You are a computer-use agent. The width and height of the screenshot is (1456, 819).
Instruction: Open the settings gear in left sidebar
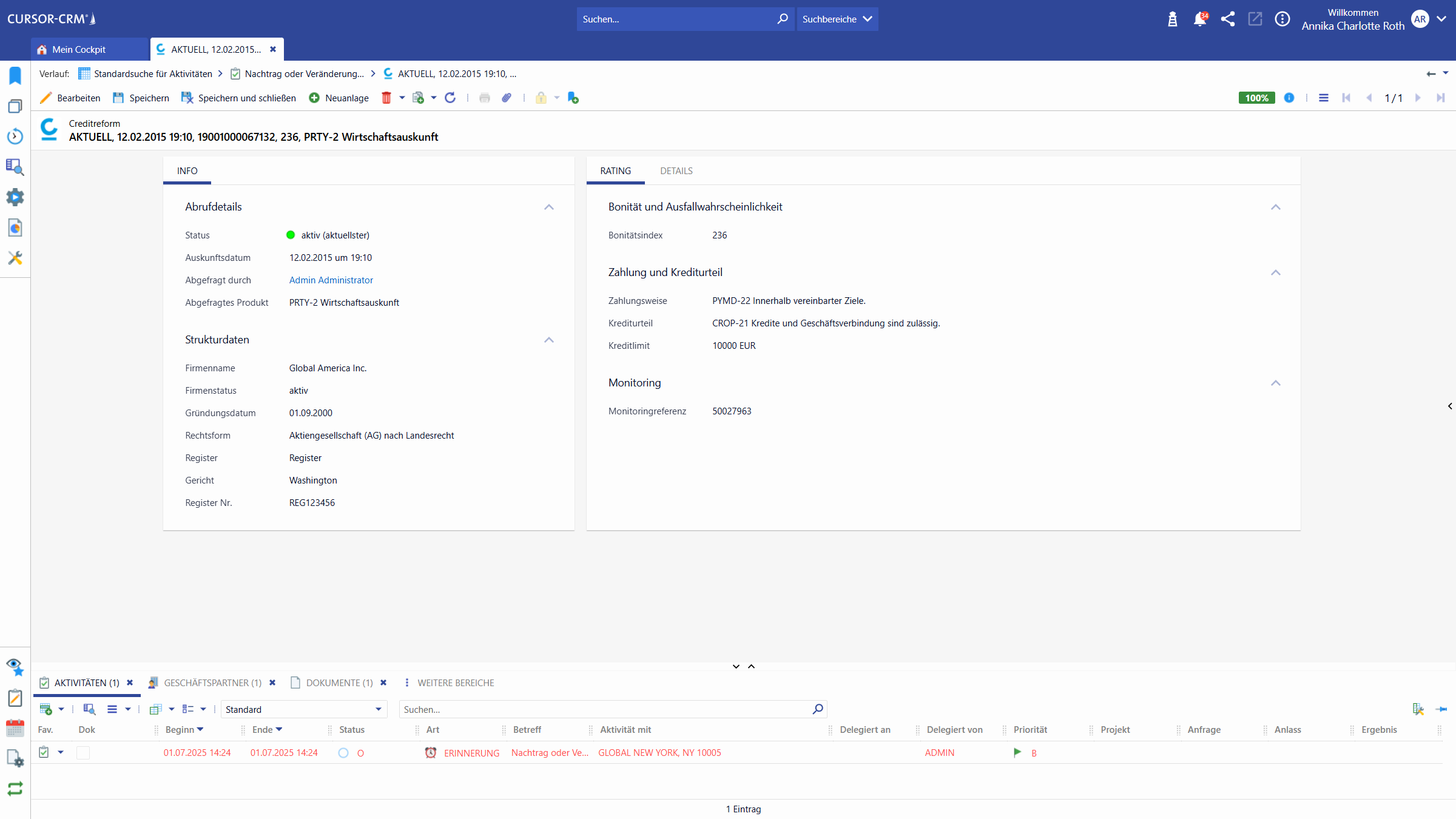coord(15,197)
